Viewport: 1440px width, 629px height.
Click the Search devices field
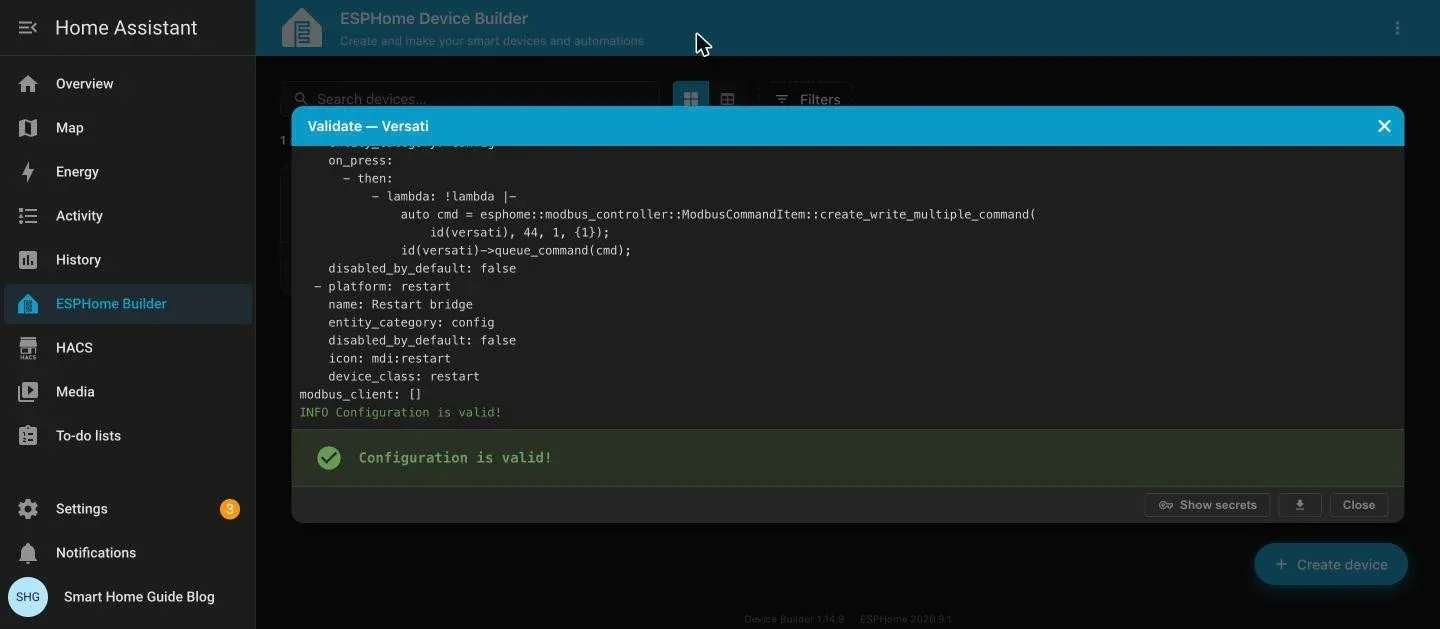470,99
